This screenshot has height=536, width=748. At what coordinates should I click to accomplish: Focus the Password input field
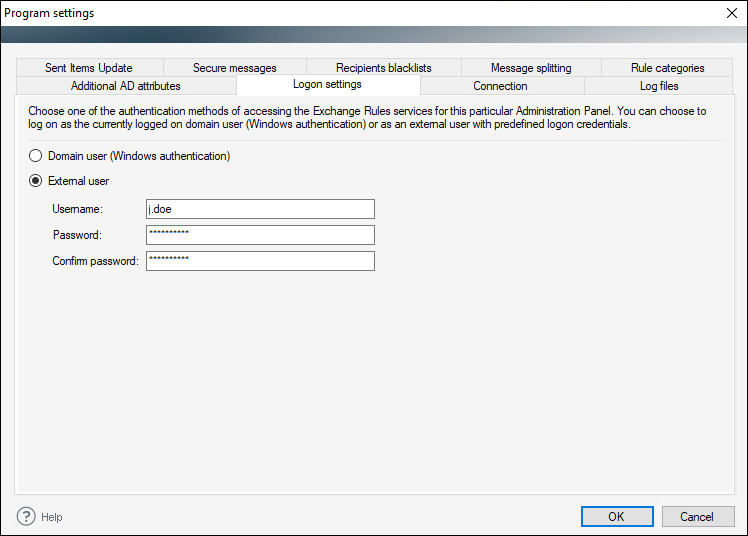[260, 235]
